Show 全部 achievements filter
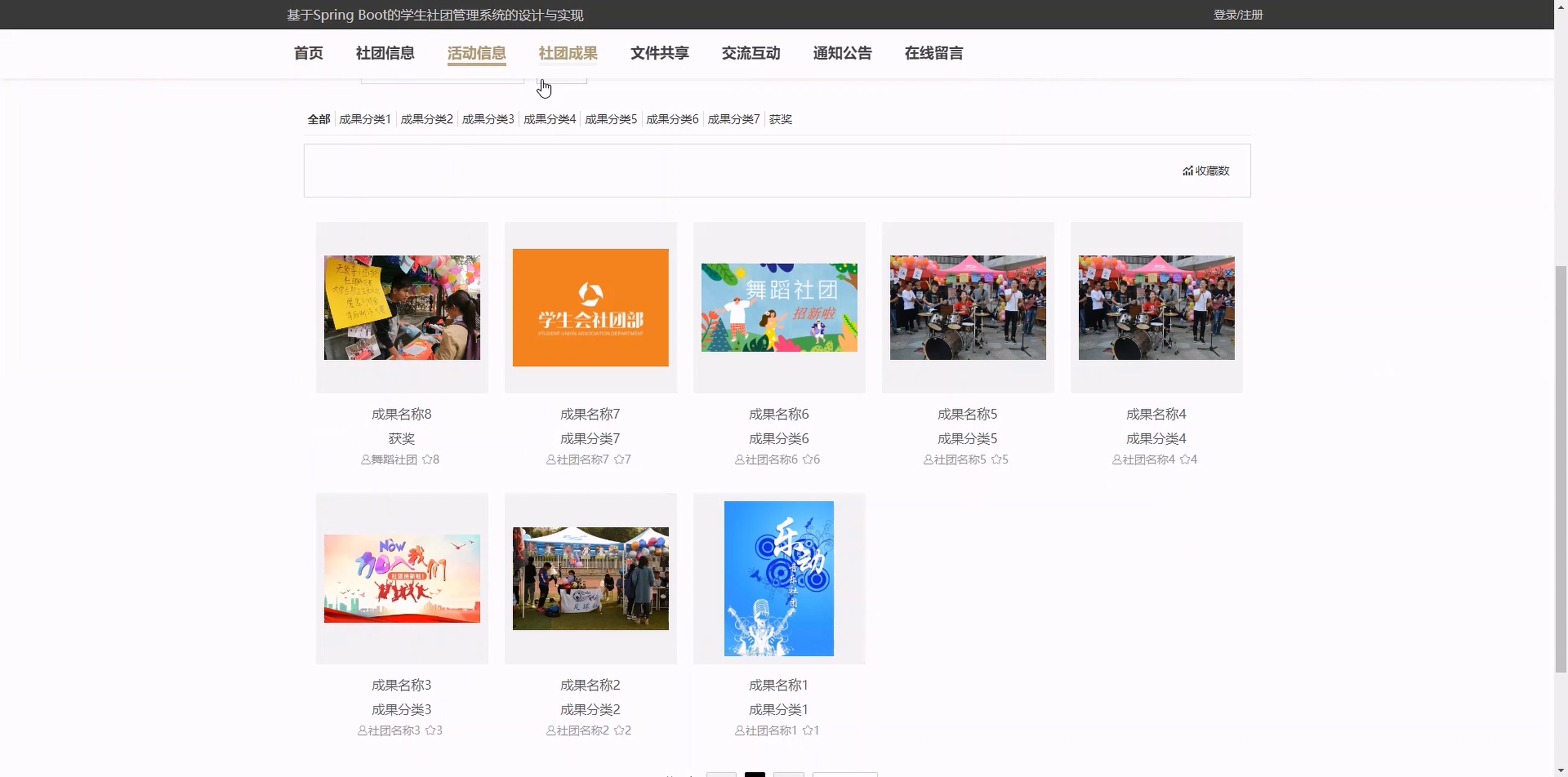Screen dimensions: 1568x777 click(x=318, y=119)
